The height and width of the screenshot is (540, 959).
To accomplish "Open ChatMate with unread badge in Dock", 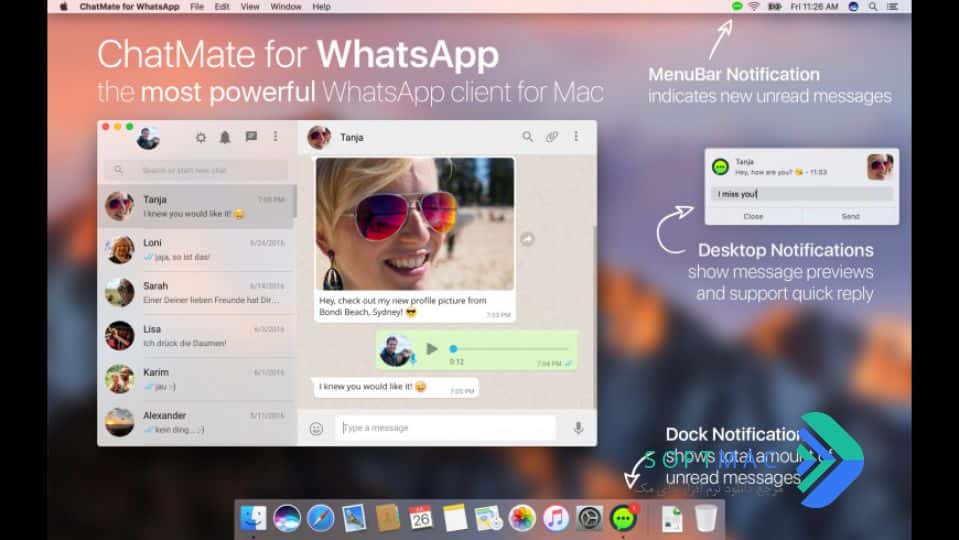I will click(x=623, y=519).
